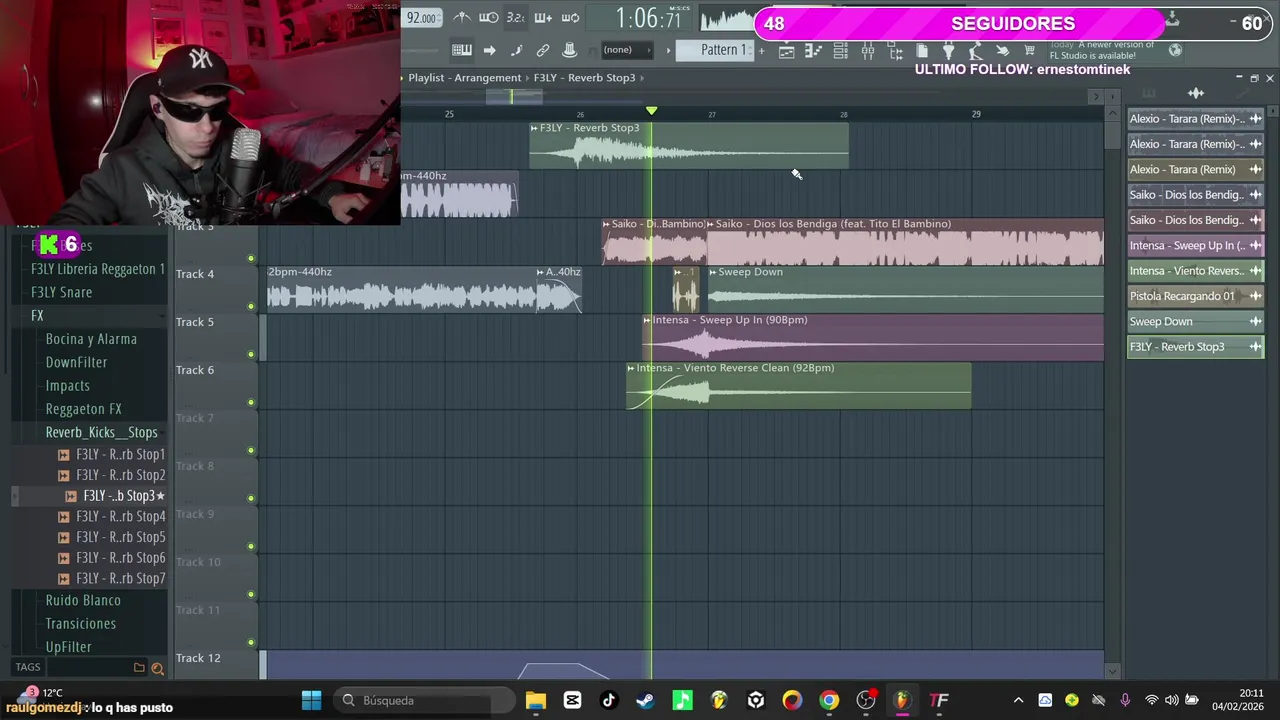Toggle the 3:2 recording countdown icon

pyautogui.click(x=515, y=18)
